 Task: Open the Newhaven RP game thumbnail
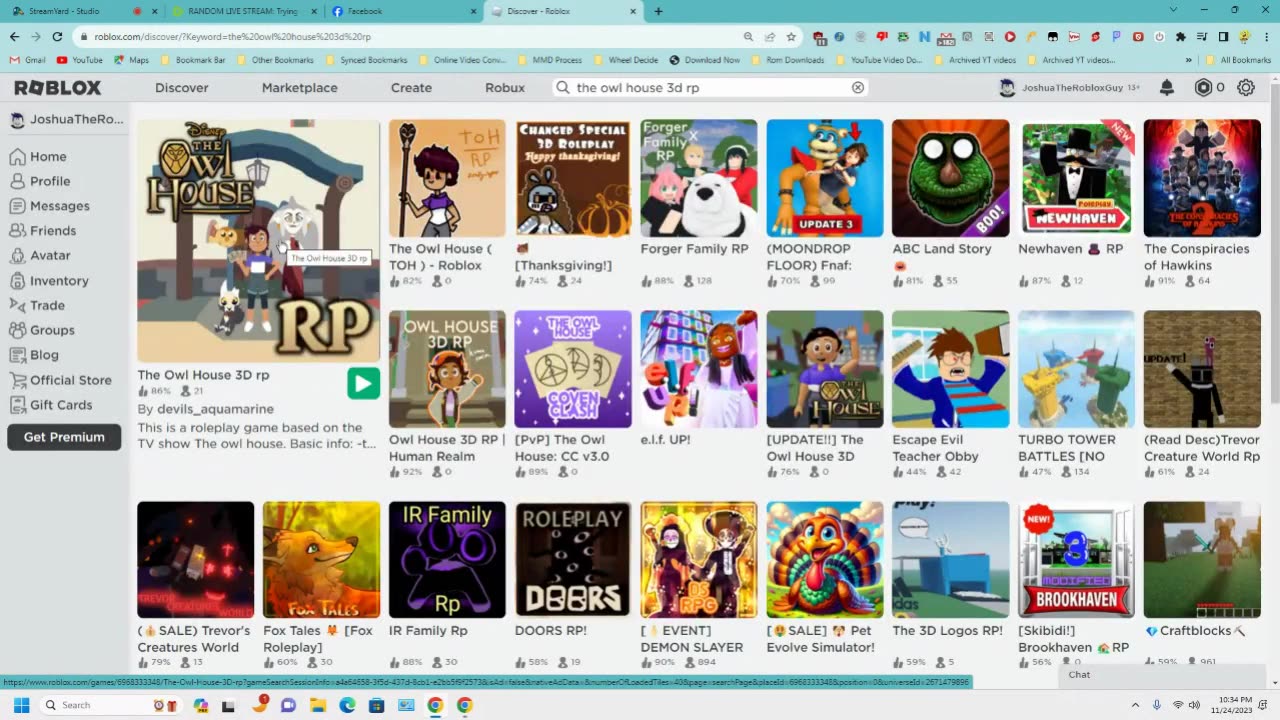[x=1077, y=178]
